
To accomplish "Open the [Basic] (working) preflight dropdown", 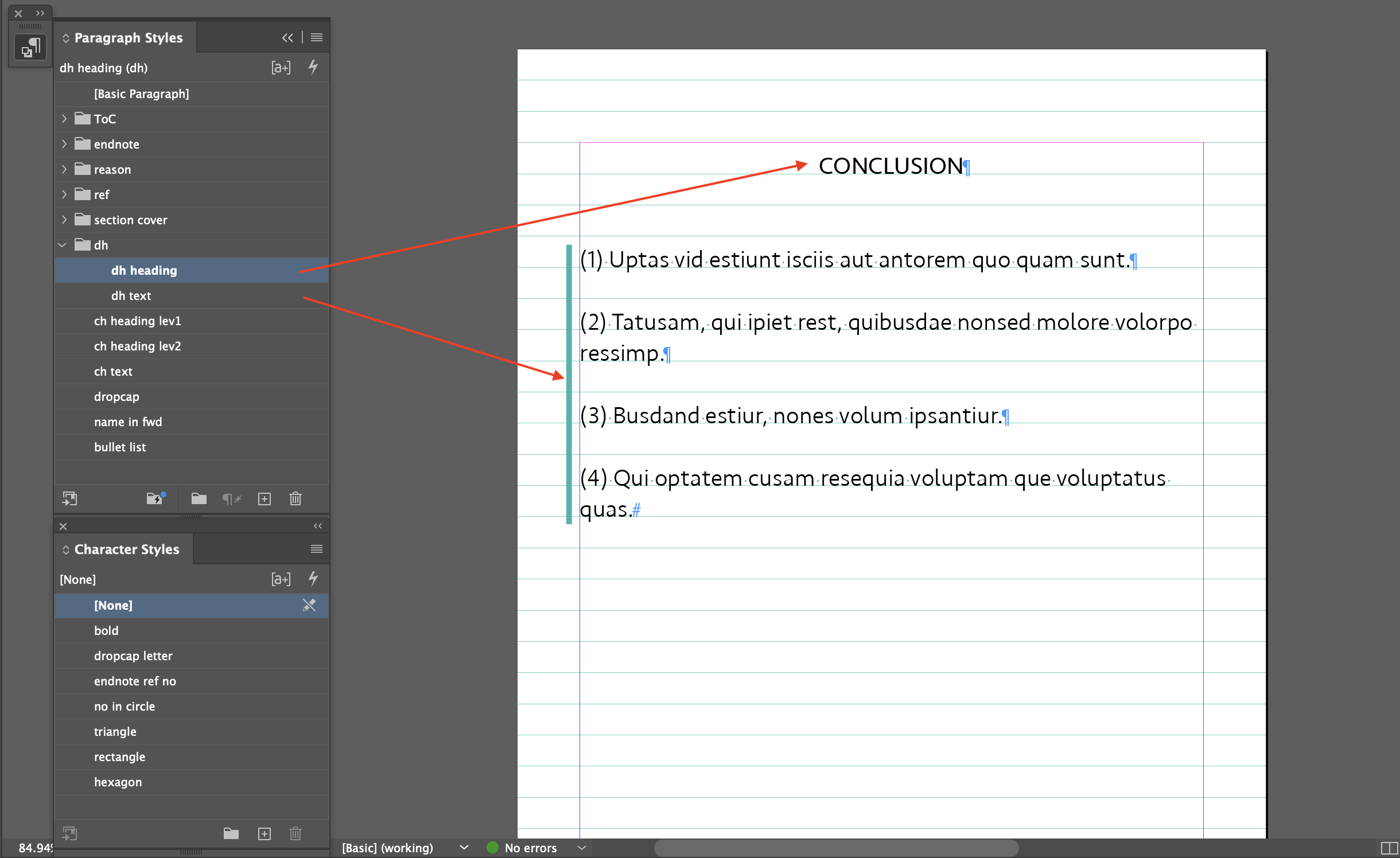I will pos(462,848).
